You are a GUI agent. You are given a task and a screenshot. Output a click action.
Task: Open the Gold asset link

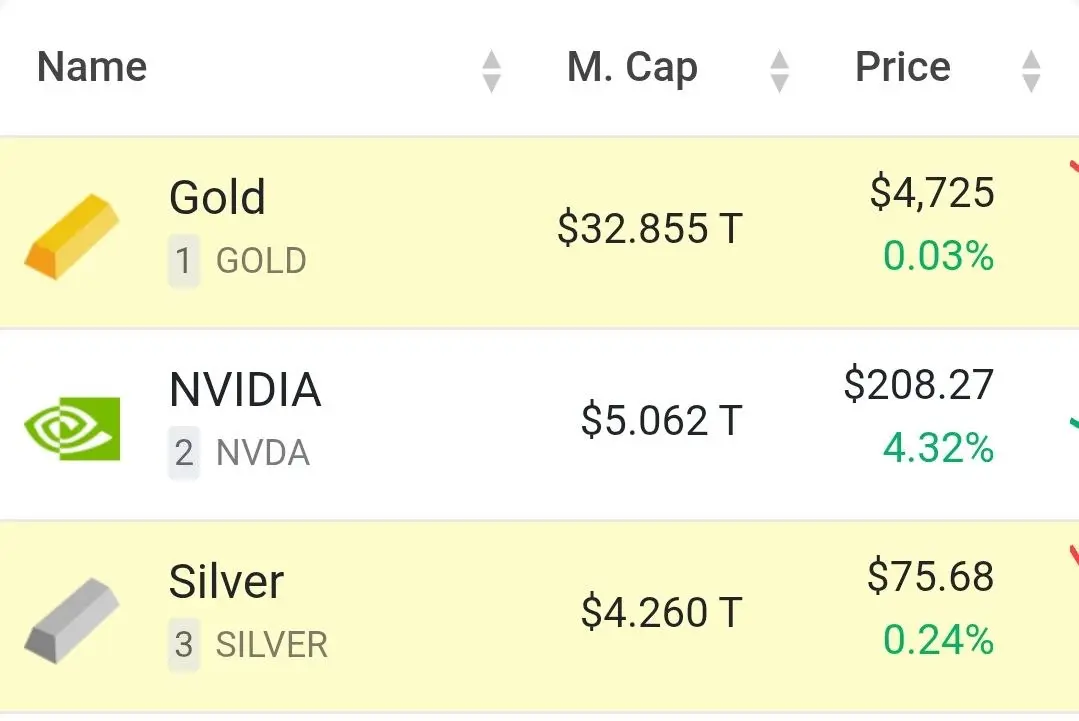(217, 198)
